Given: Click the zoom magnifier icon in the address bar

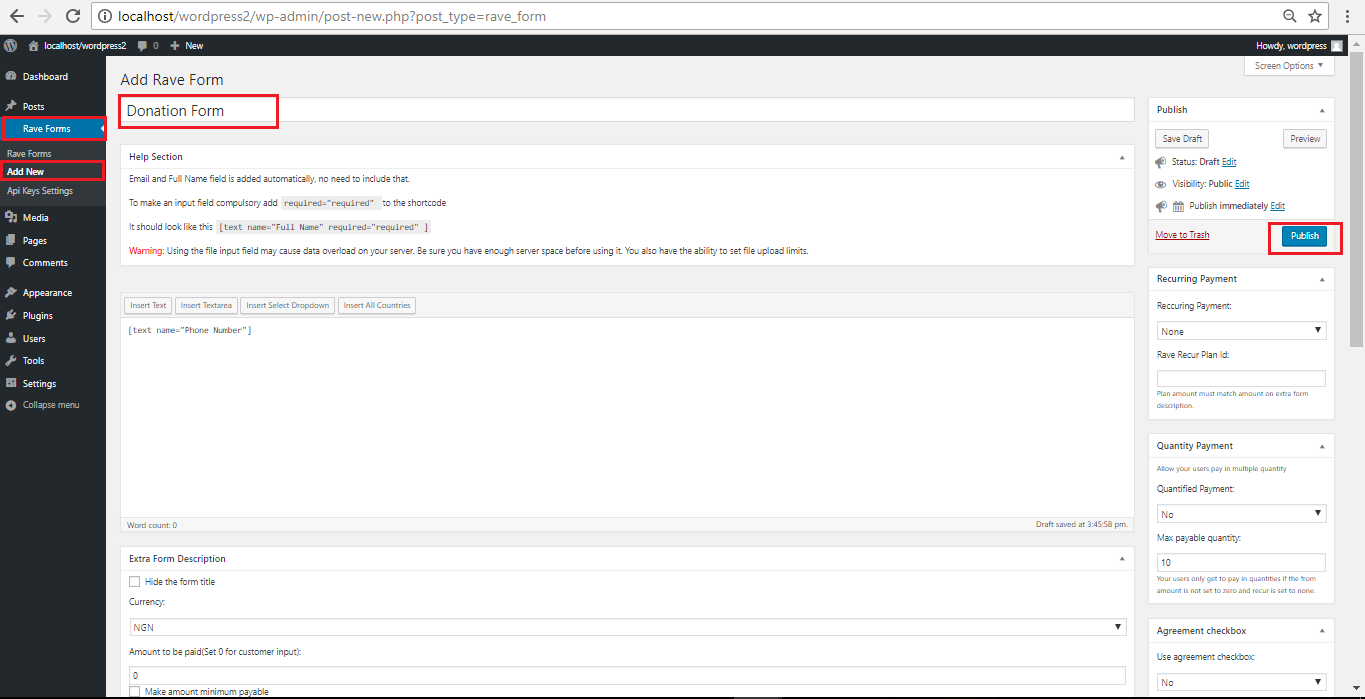Looking at the screenshot, I should click(1290, 16).
